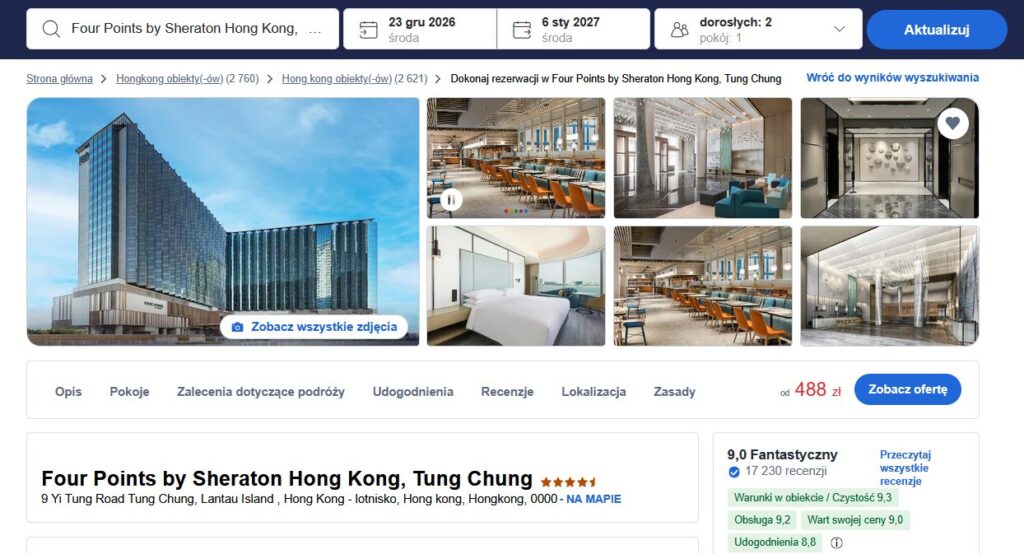Expand the guests and rooms dropdown arrow
This screenshot has width=1024, height=554.
click(840, 29)
